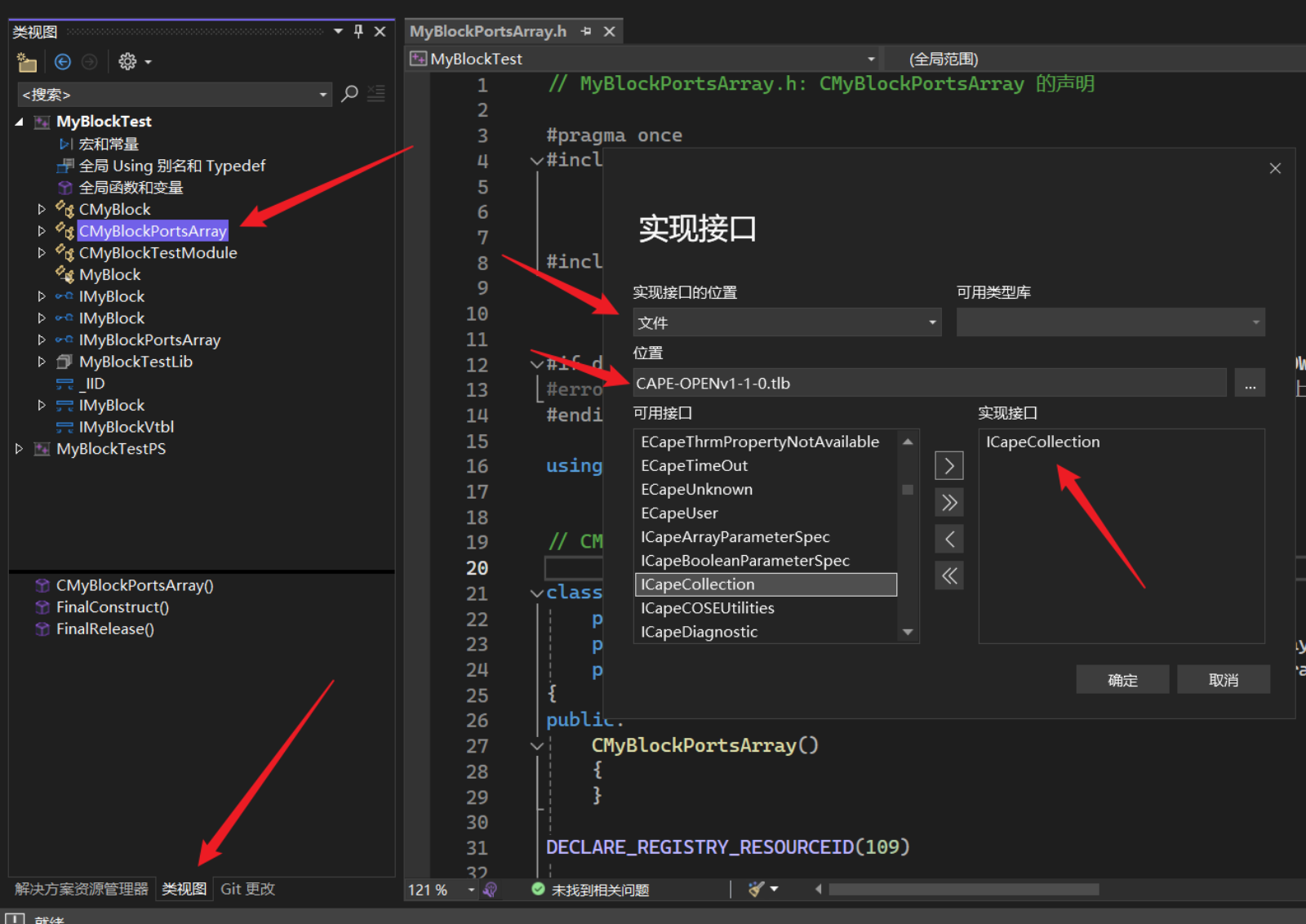
Task: Select the MyBlock item in the class tree
Action: [109, 275]
